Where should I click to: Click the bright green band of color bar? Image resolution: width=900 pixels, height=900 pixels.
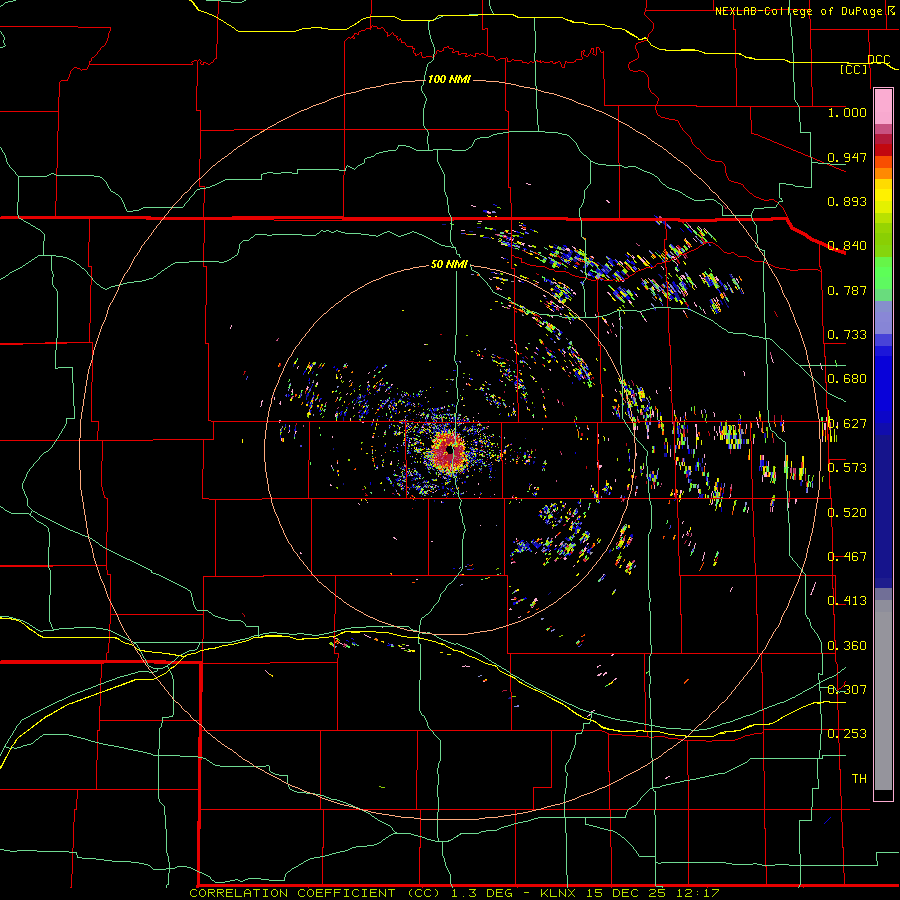[x=883, y=273]
